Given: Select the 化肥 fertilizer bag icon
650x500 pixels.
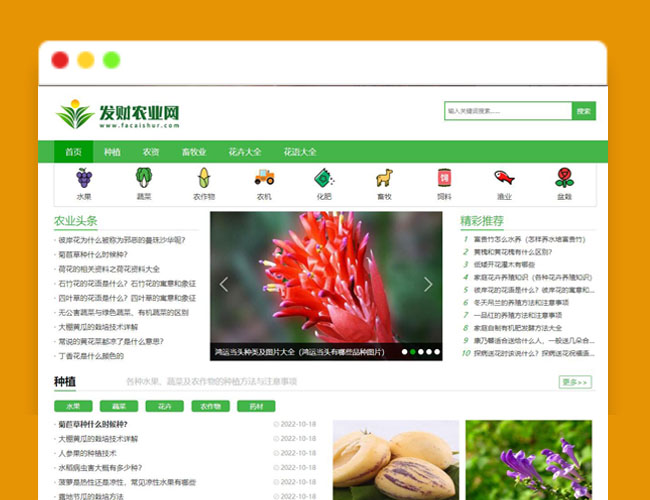Looking at the screenshot, I should (324, 178).
